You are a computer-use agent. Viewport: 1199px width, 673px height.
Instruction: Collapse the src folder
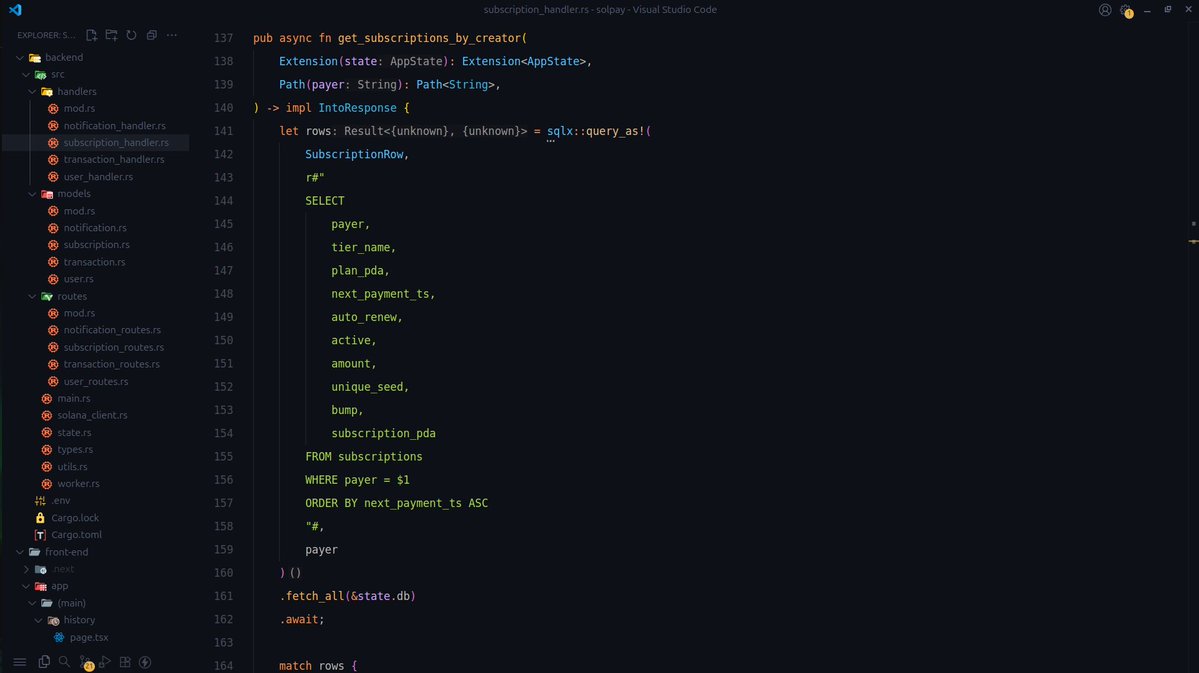pyautogui.click(x=26, y=74)
